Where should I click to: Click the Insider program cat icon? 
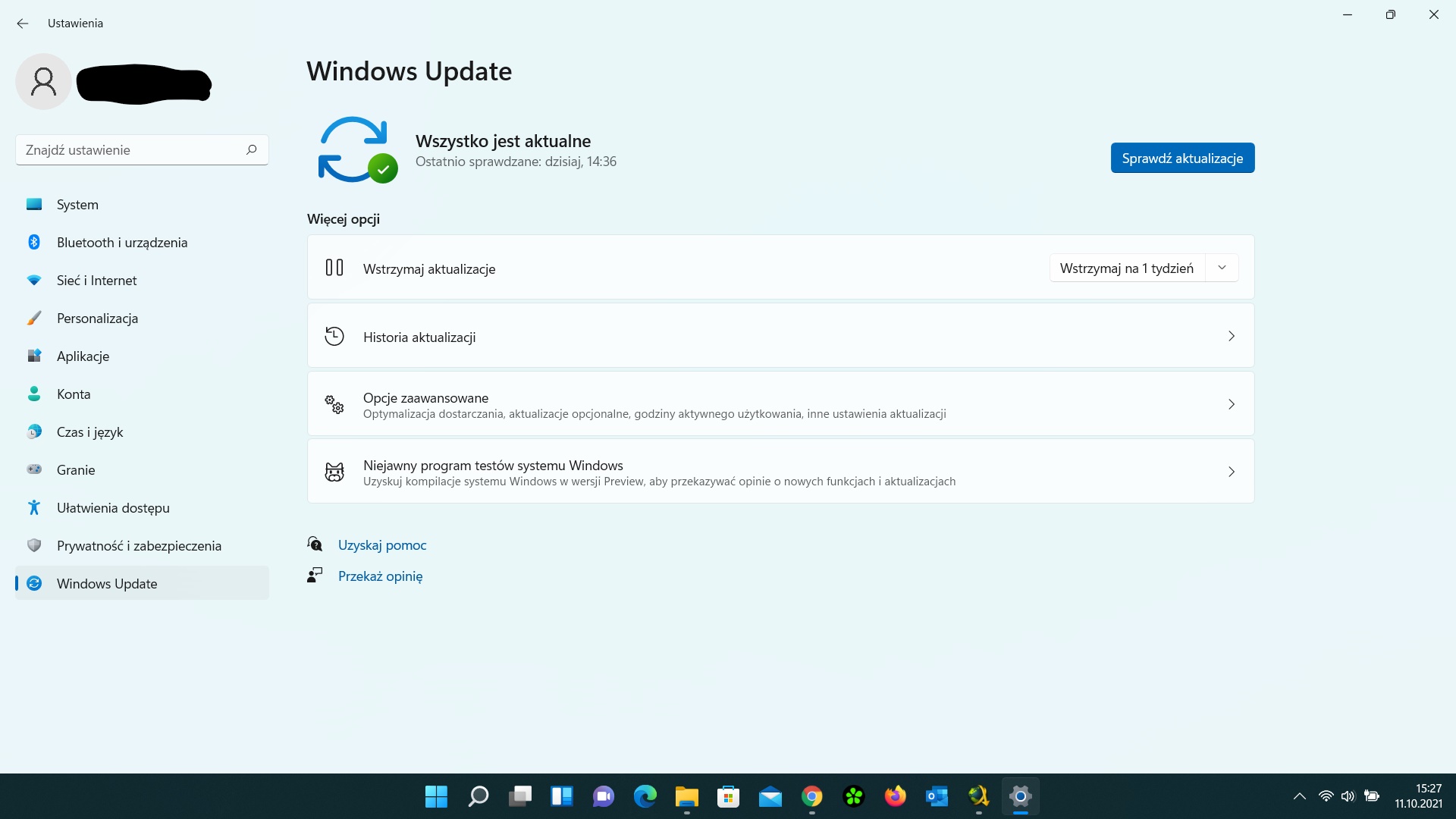[x=334, y=472]
